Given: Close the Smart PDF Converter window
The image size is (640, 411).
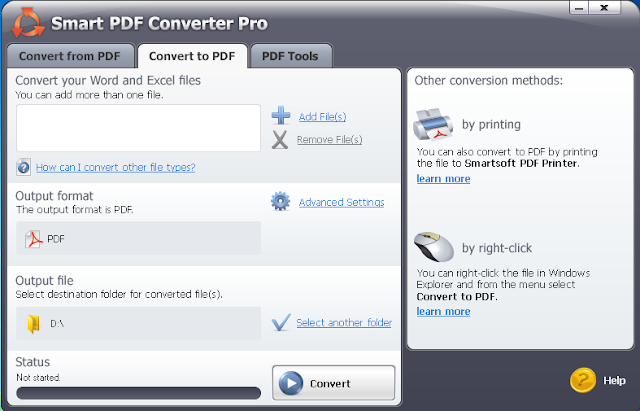Looking at the screenshot, I should pyautogui.click(x=604, y=8).
